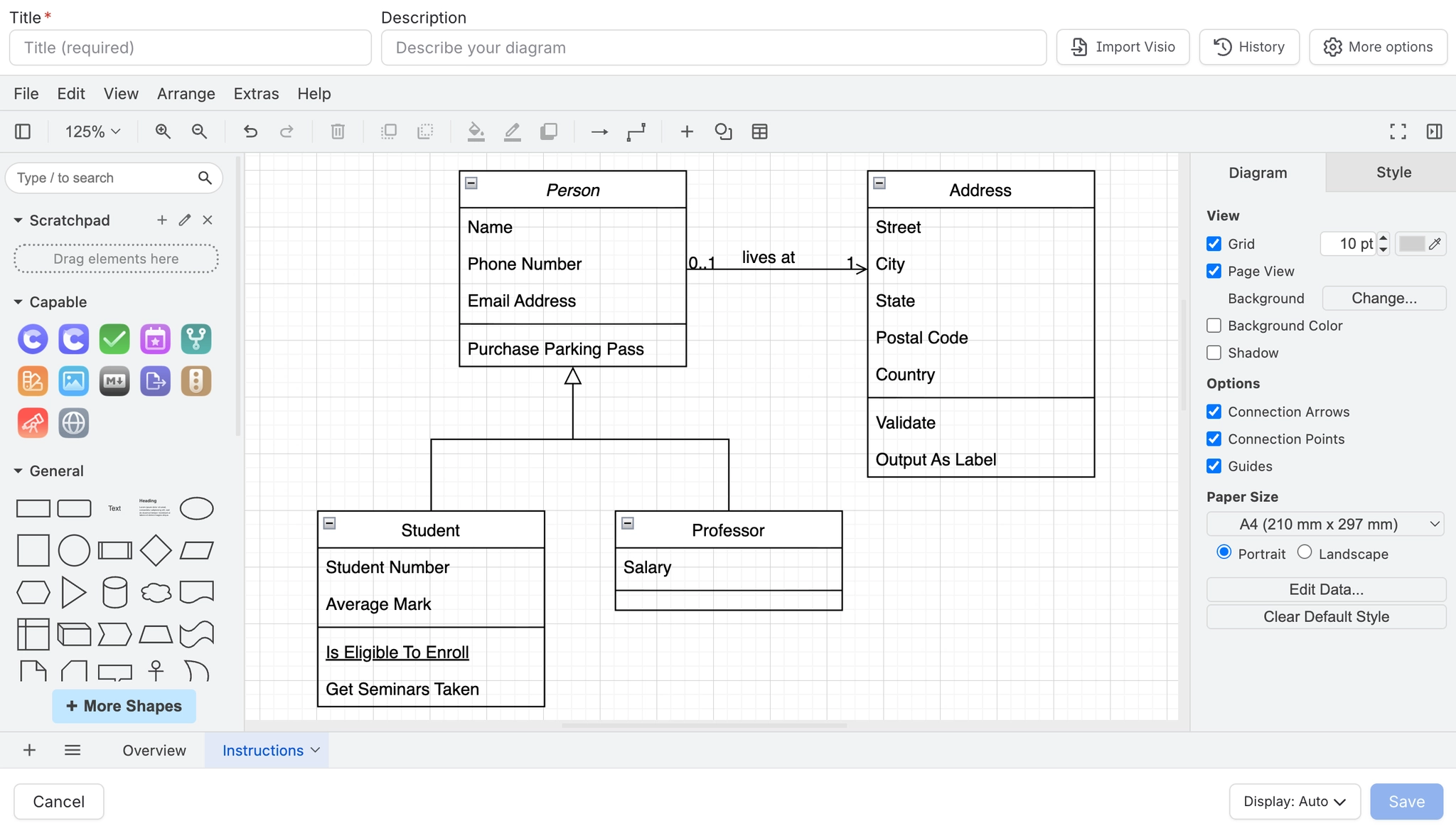Screen dimensions: 1456x831
Task: Click the insert plus icon in toolbar
Action: point(687,132)
